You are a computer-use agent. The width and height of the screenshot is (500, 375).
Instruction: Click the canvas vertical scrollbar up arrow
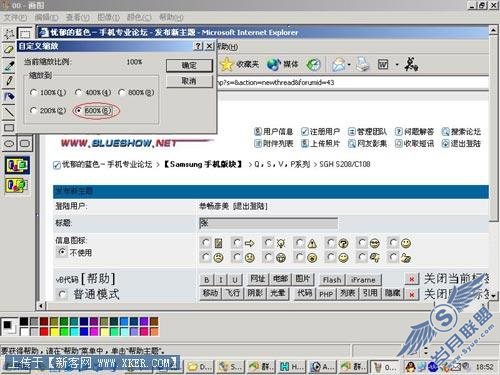493,30
